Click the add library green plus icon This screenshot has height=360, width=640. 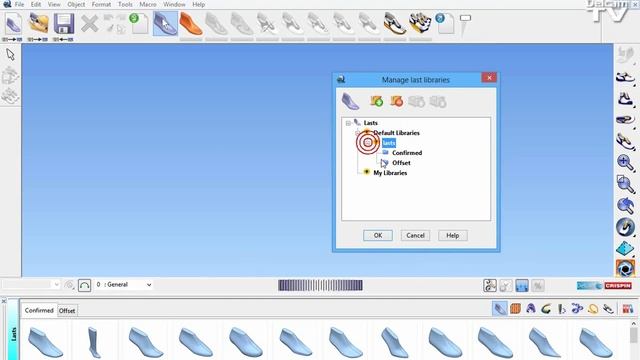tap(376, 101)
